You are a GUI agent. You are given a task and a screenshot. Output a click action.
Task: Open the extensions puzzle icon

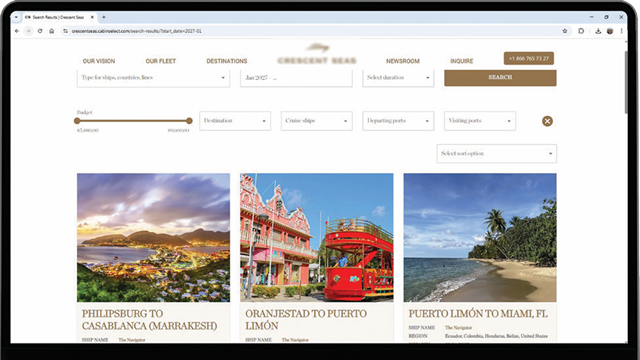pyautogui.click(x=581, y=31)
